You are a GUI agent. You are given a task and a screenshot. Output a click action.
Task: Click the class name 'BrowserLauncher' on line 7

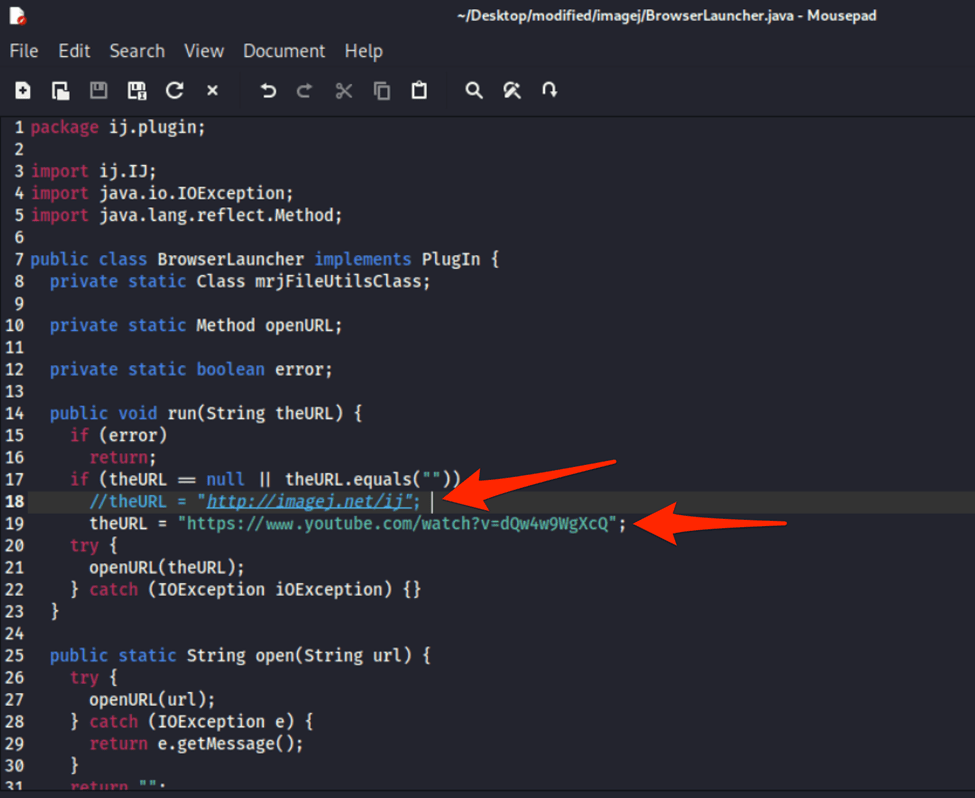point(231,259)
